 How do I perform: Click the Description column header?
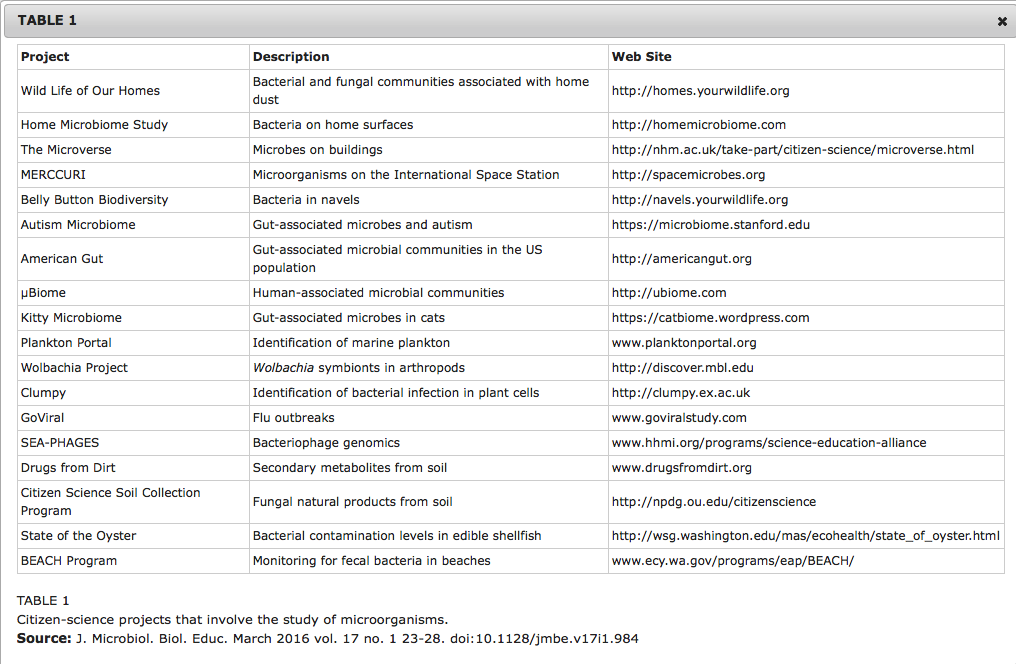pyautogui.click(x=291, y=57)
